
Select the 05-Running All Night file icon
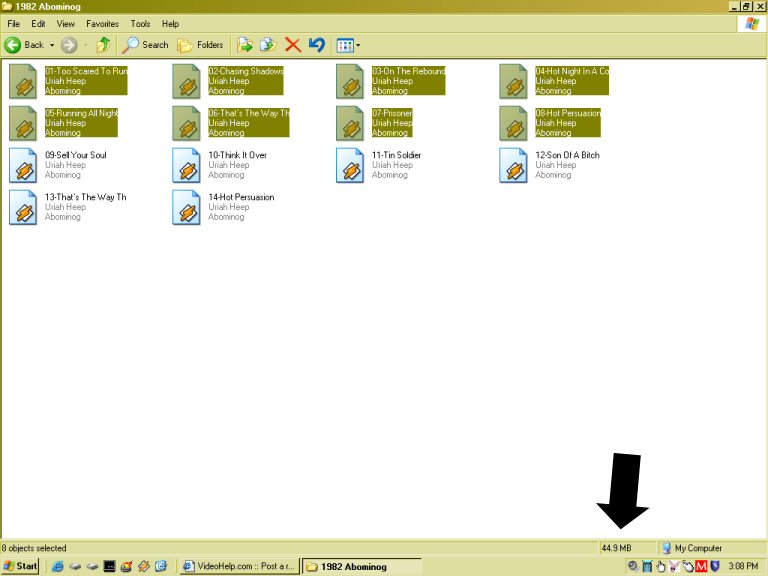pos(23,123)
